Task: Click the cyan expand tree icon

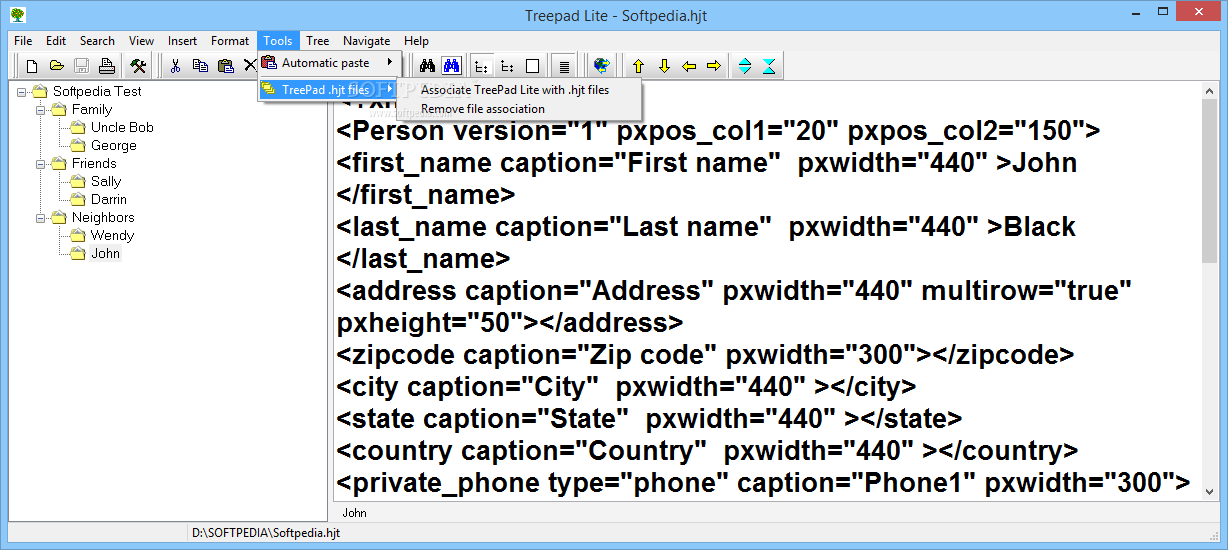Action: click(744, 66)
